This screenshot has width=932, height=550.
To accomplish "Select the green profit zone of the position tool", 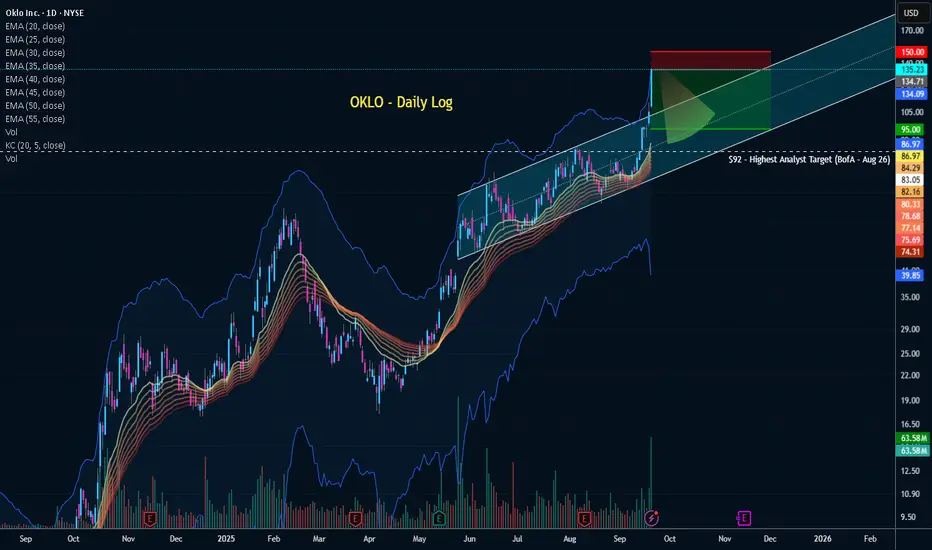I will (711, 99).
